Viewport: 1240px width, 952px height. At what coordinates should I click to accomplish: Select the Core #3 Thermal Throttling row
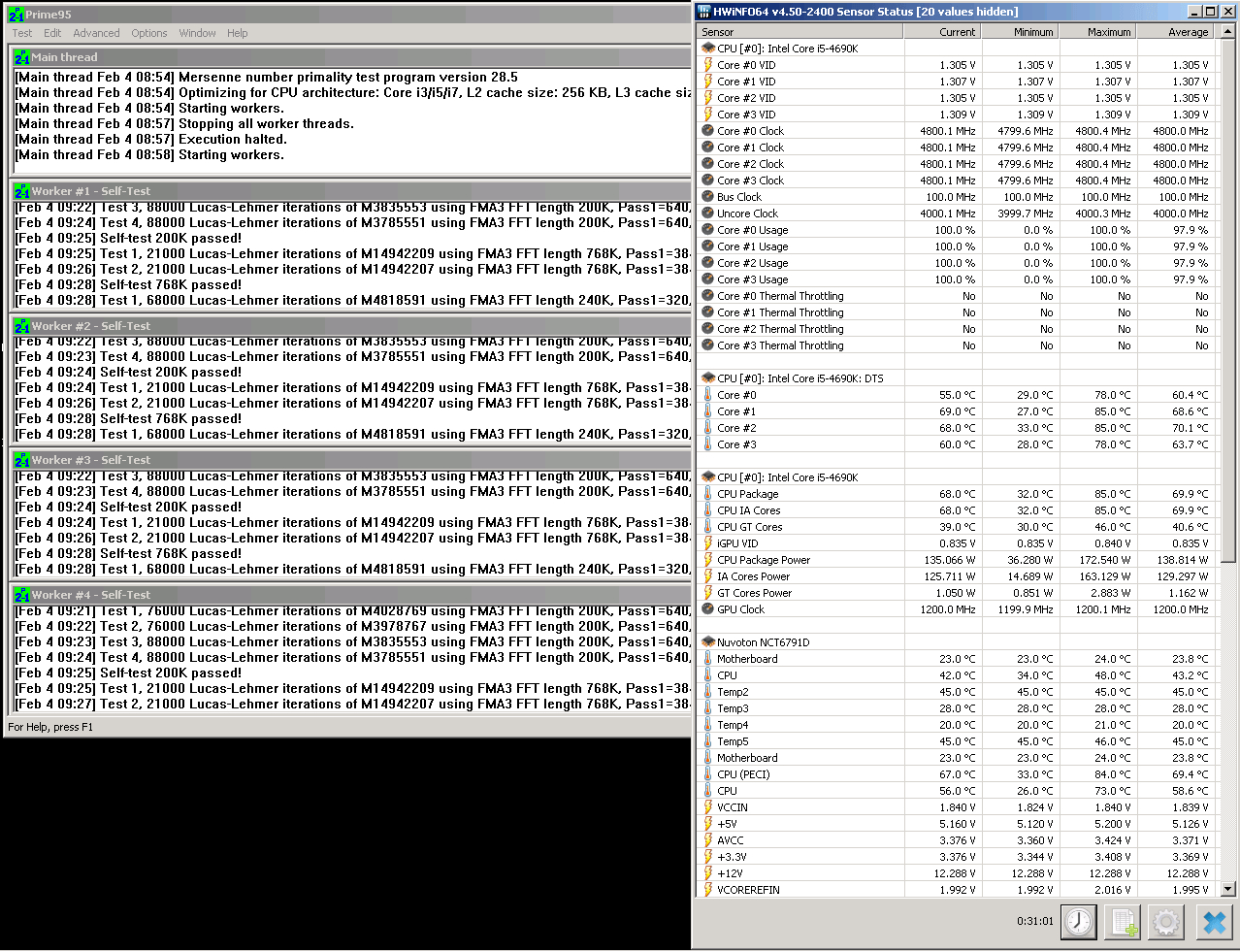(958, 345)
